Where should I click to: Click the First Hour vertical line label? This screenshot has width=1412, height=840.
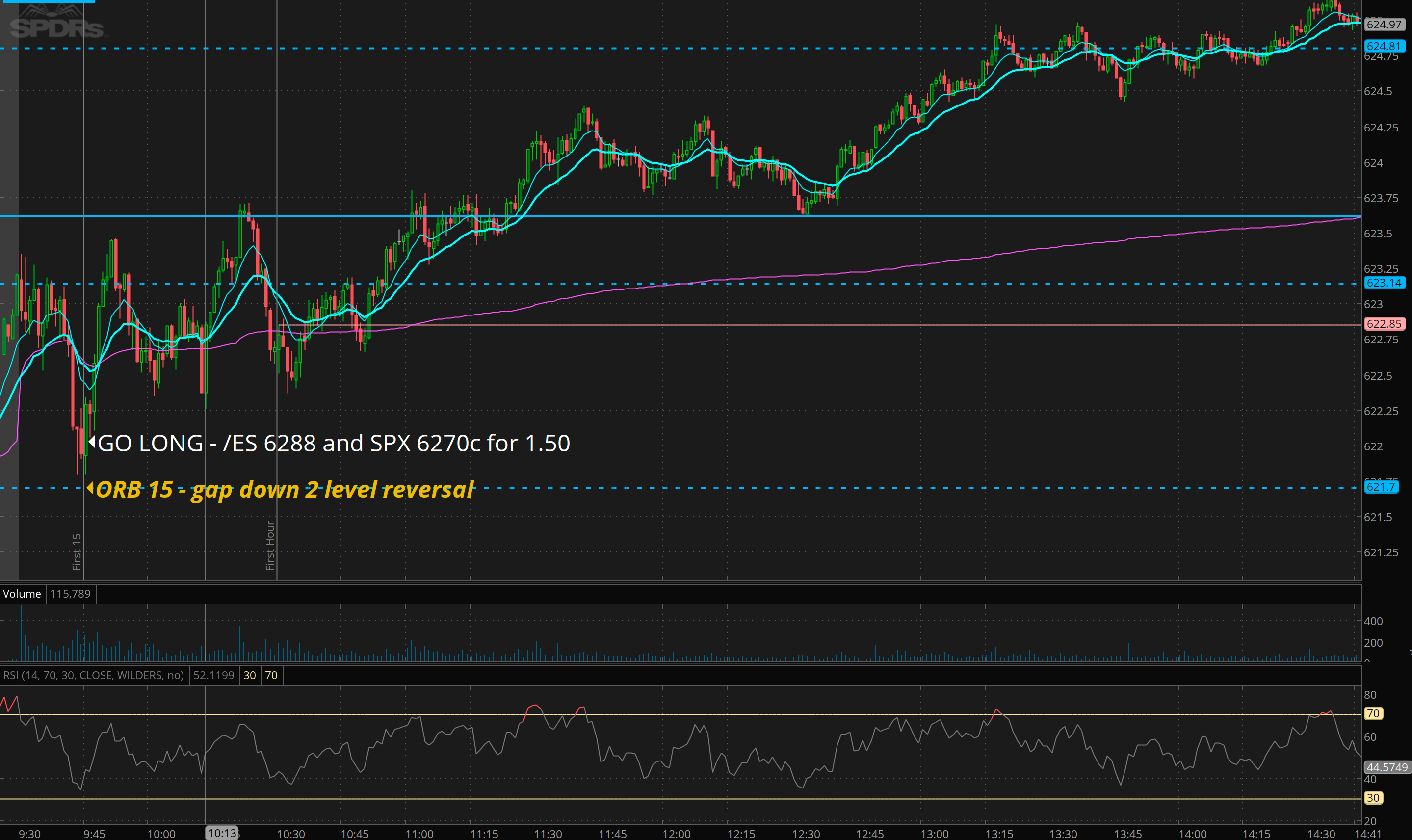270,545
